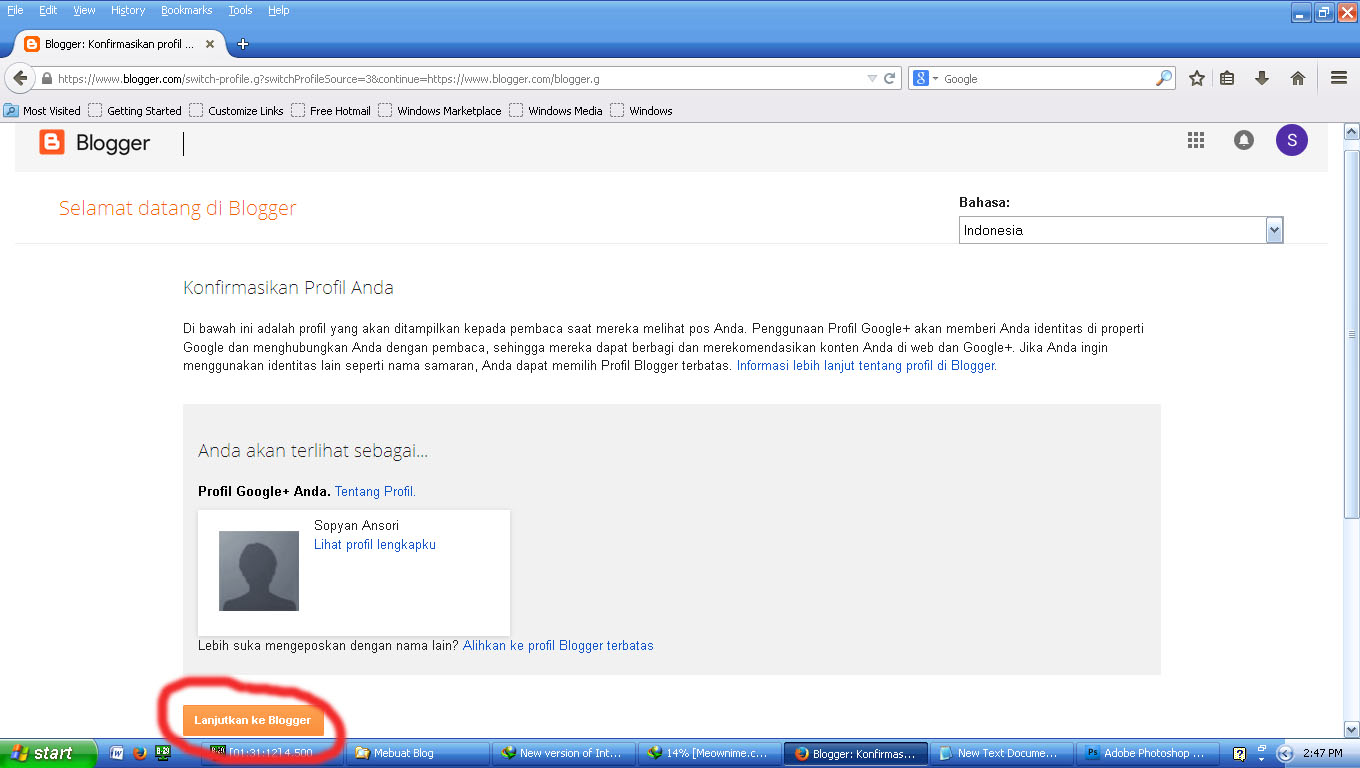Open the Most Visited bookmark

point(43,111)
